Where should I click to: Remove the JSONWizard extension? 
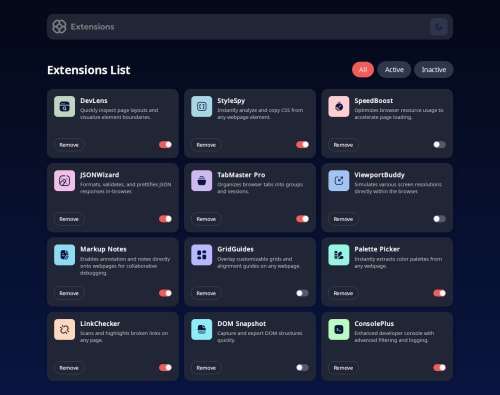pyautogui.click(x=69, y=219)
